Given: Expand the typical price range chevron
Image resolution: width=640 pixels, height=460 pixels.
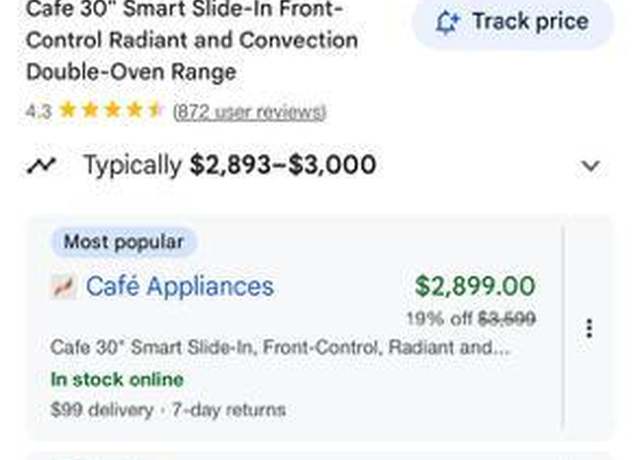Looking at the screenshot, I should (x=590, y=165).
